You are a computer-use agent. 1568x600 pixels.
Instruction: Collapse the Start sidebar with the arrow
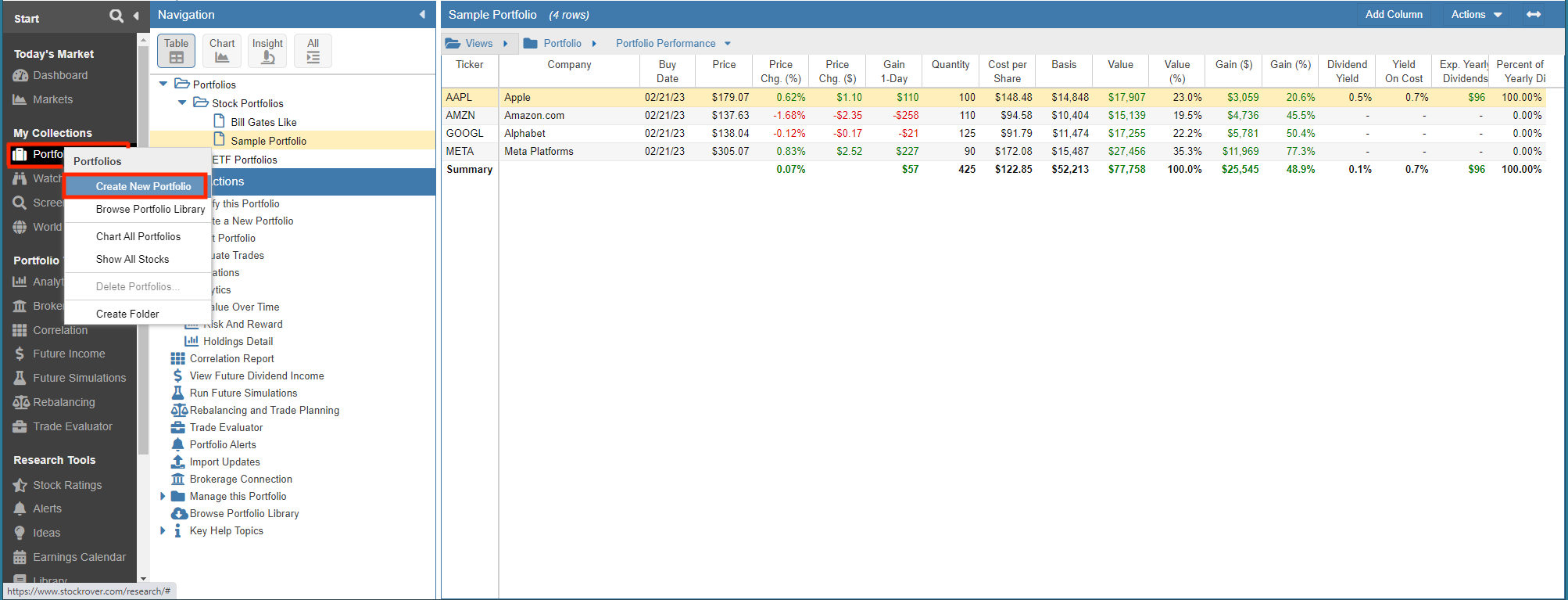136,16
